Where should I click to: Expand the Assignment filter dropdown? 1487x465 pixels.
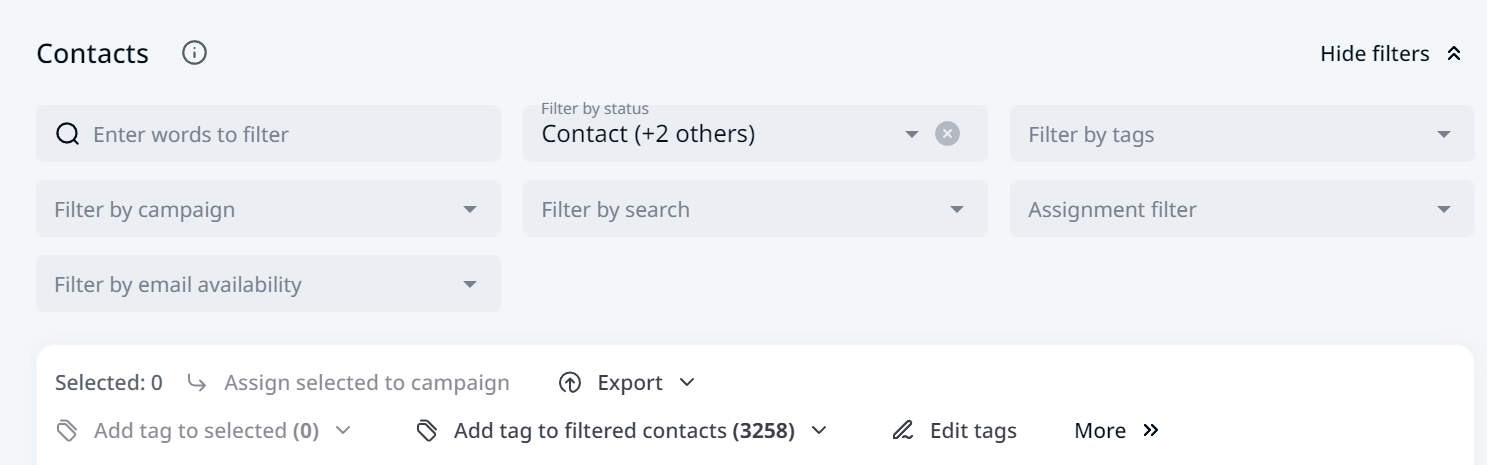(1443, 210)
